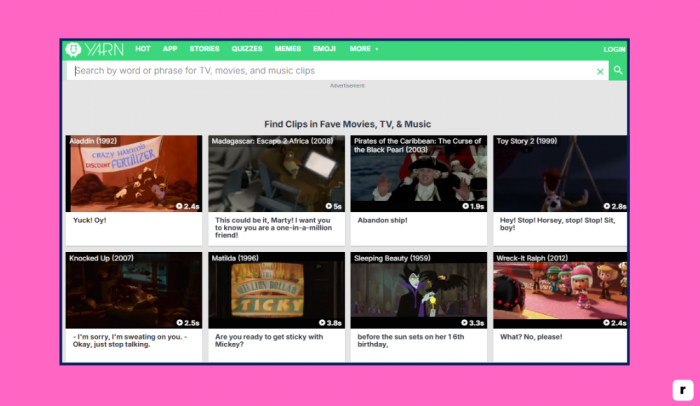Click the LOGIN link
This screenshot has height=406, width=700.
point(614,49)
